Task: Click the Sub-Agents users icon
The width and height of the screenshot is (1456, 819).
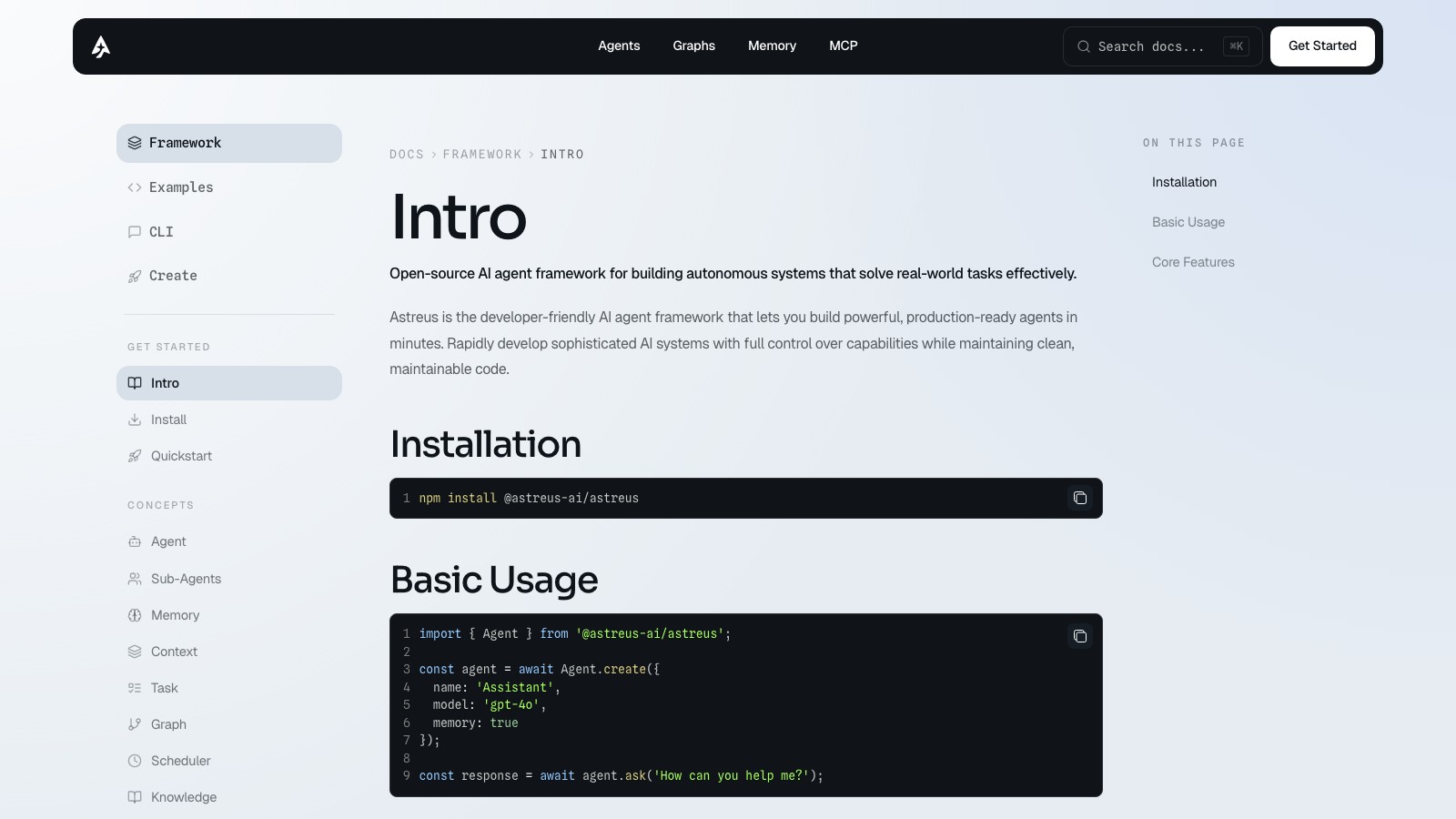Action: pyautogui.click(x=135, y=579)
